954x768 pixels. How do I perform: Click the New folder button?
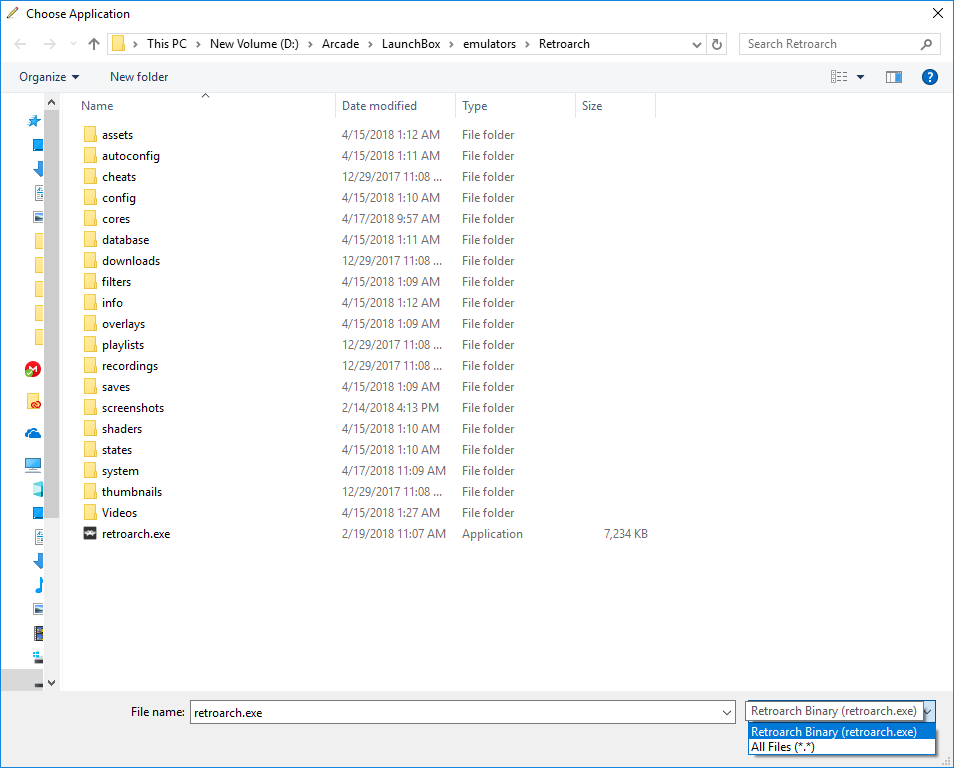pyautogui.click(x=139, y=77)
